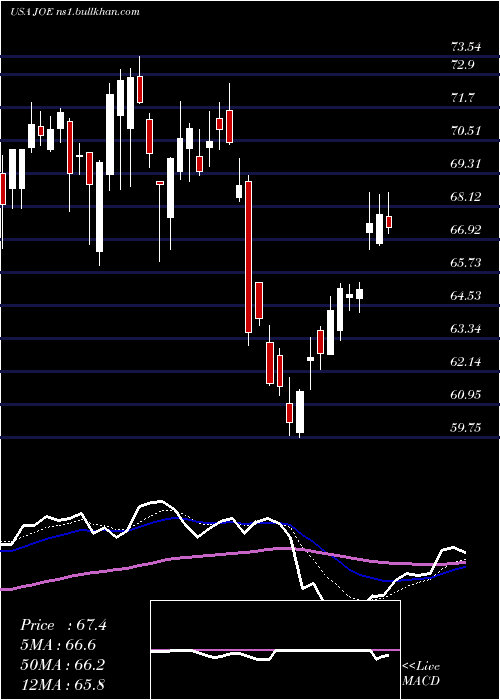Click the 60.95 price level label
Viewport: 500px width, 700px height.
(x=466, y=395)
